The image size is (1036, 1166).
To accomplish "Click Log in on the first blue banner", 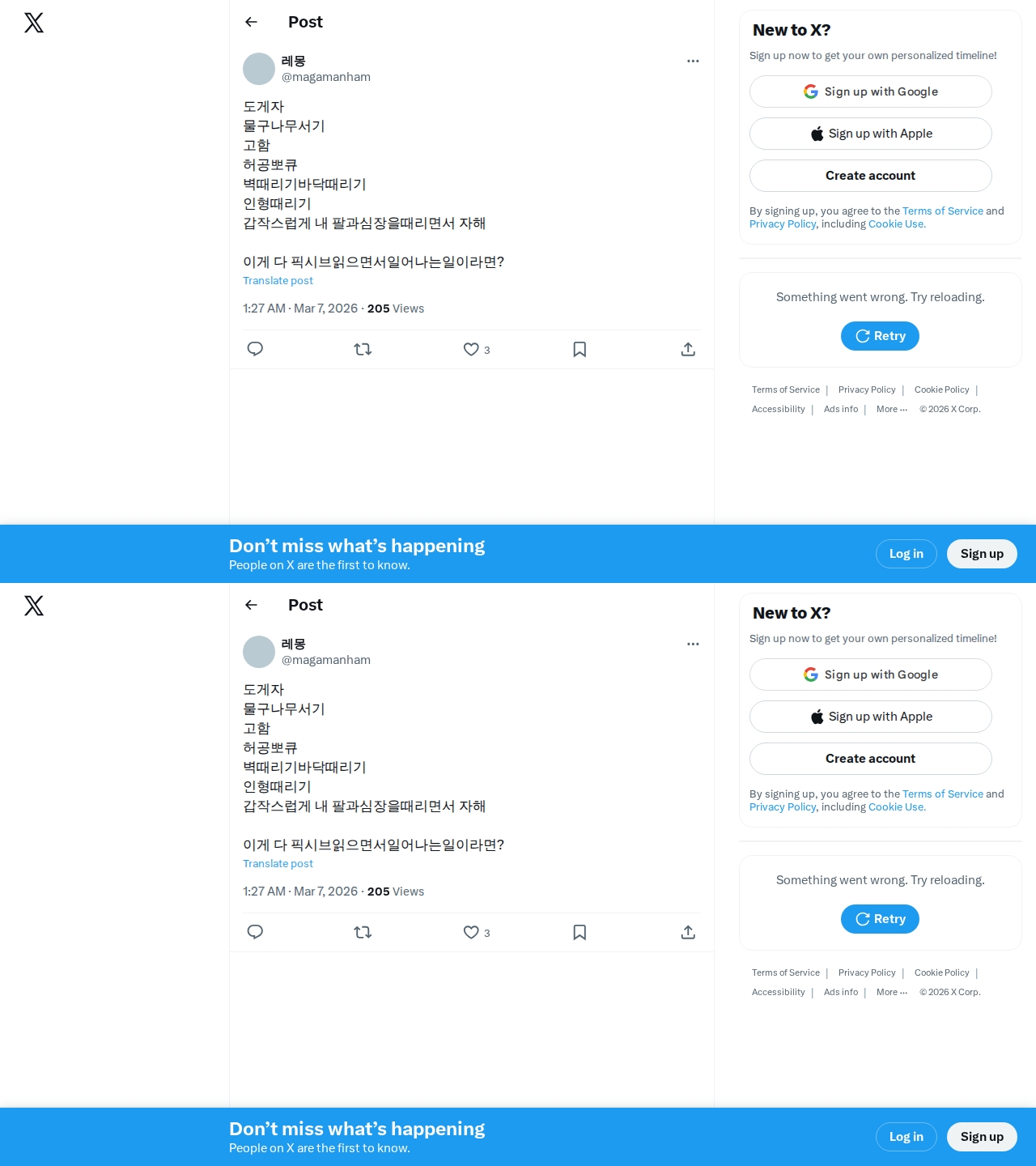I will point(906,554).
